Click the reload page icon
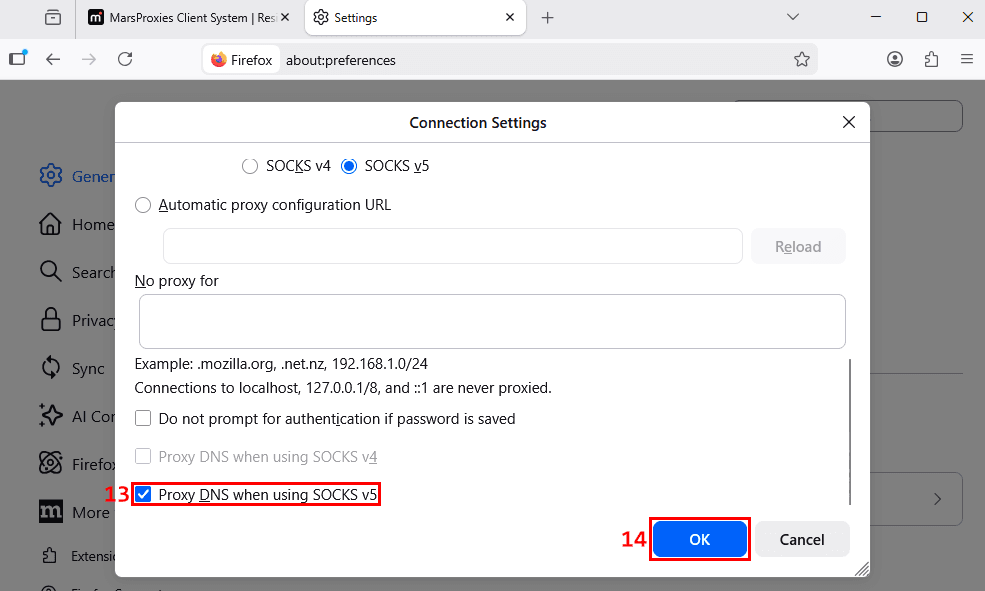Screen dimensions: 985x591 coord(125,59)
